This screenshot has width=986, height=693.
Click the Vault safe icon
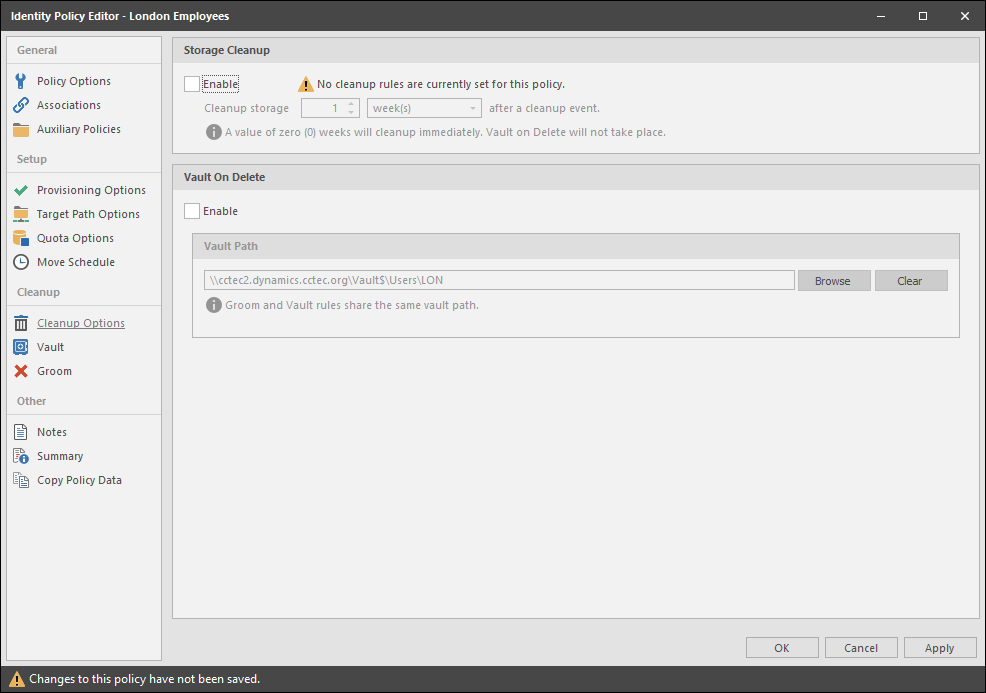pos(21,347)
